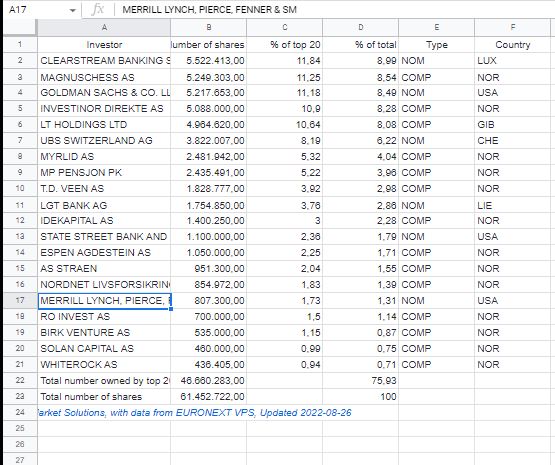Select cell BIRK VENTURE AS
Screen dimensions: 555x465
tap(104, 333)
